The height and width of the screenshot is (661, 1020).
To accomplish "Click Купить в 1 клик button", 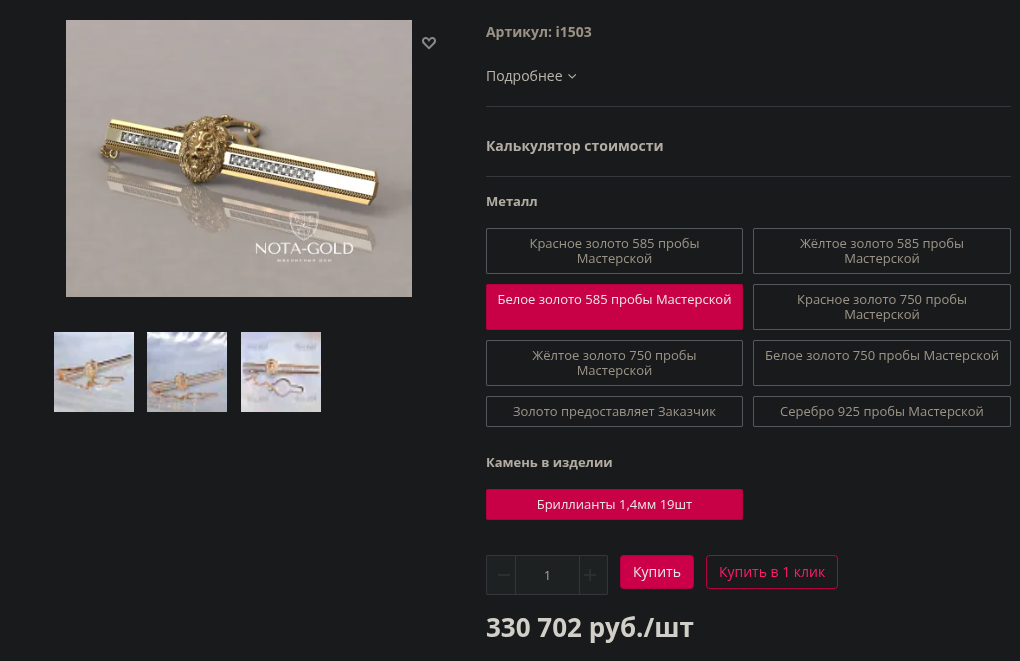I will pyautogui.click(x=772, y=572).
